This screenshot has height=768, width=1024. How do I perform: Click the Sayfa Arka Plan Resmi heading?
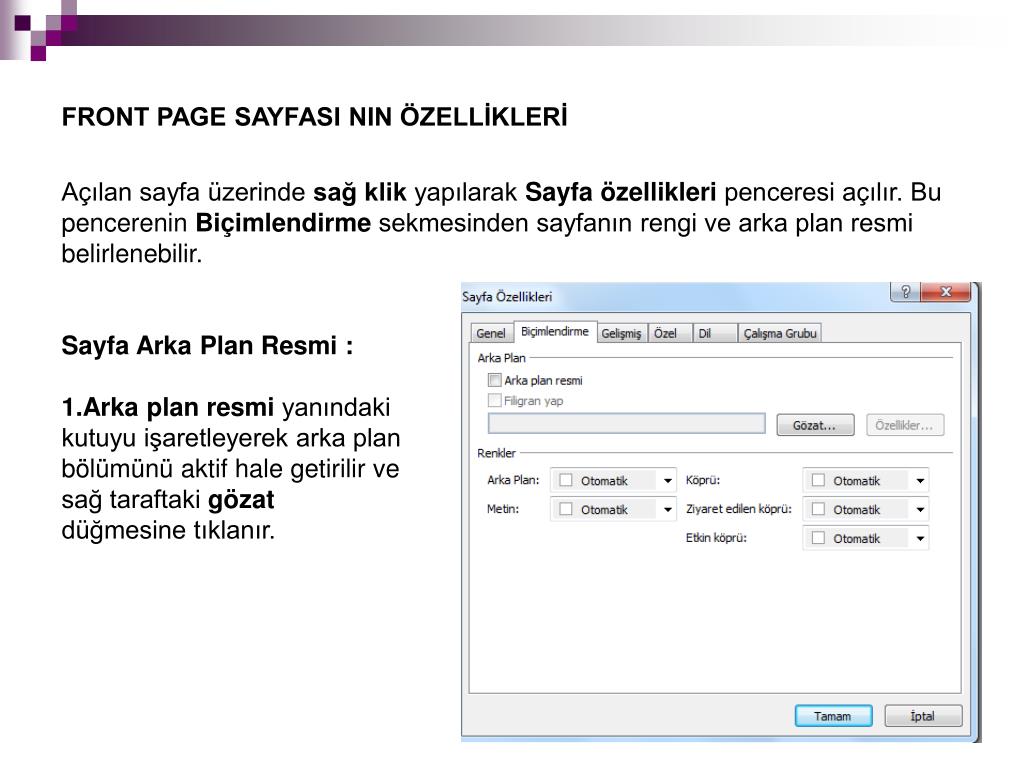tap(208, 345)
